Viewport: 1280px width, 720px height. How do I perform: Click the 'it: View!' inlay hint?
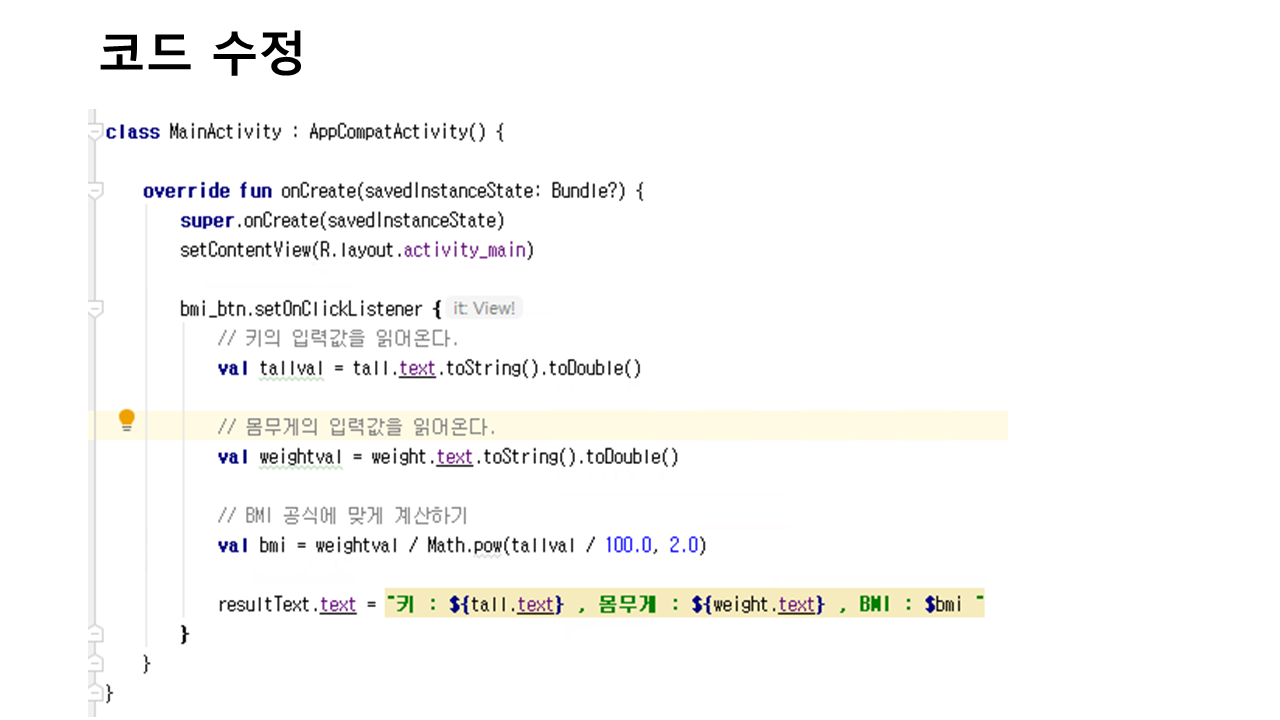click(x=484, y=309)
